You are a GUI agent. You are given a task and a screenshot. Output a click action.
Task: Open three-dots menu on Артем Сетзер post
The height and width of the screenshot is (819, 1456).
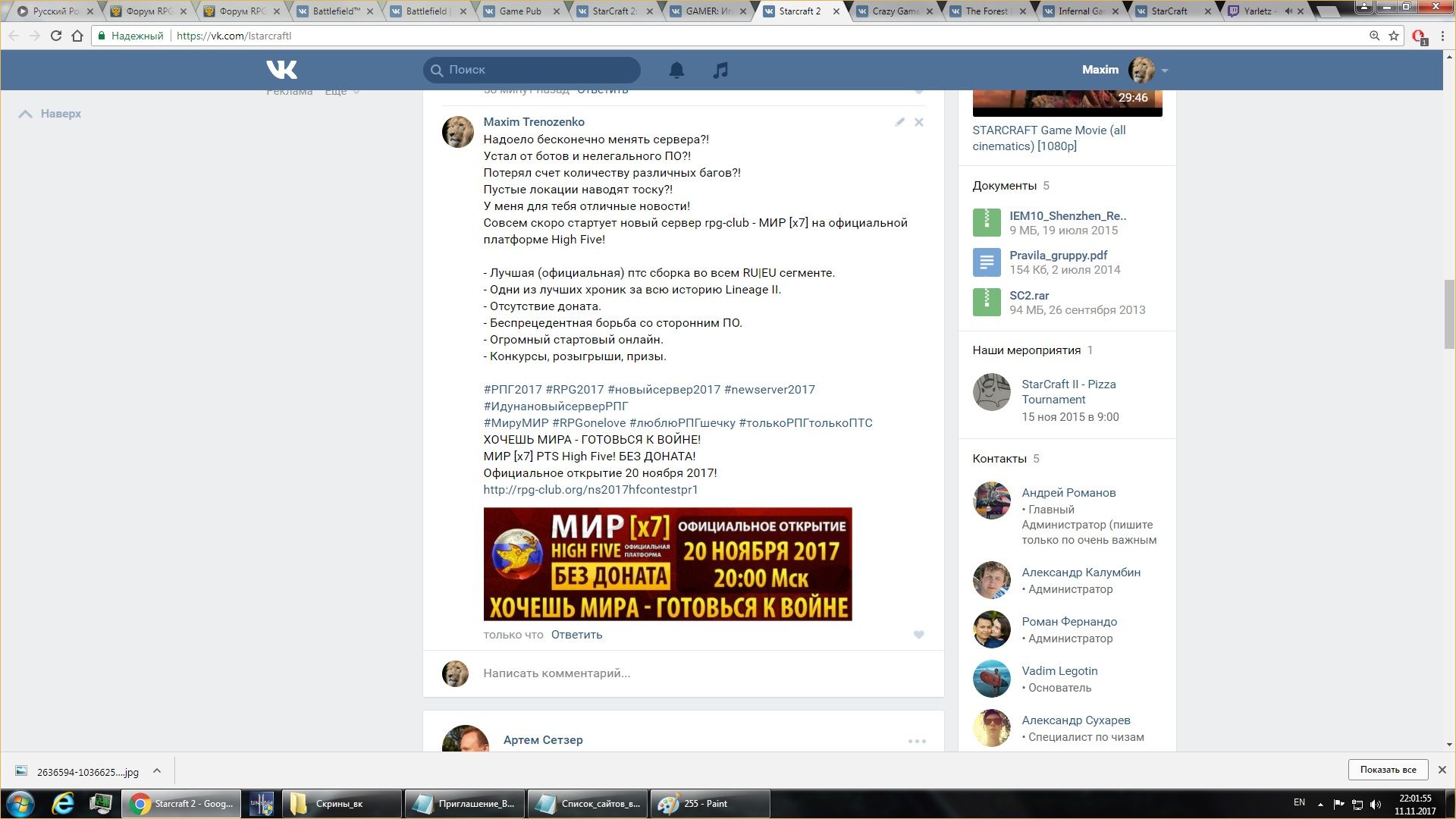(x=917, y=741)
